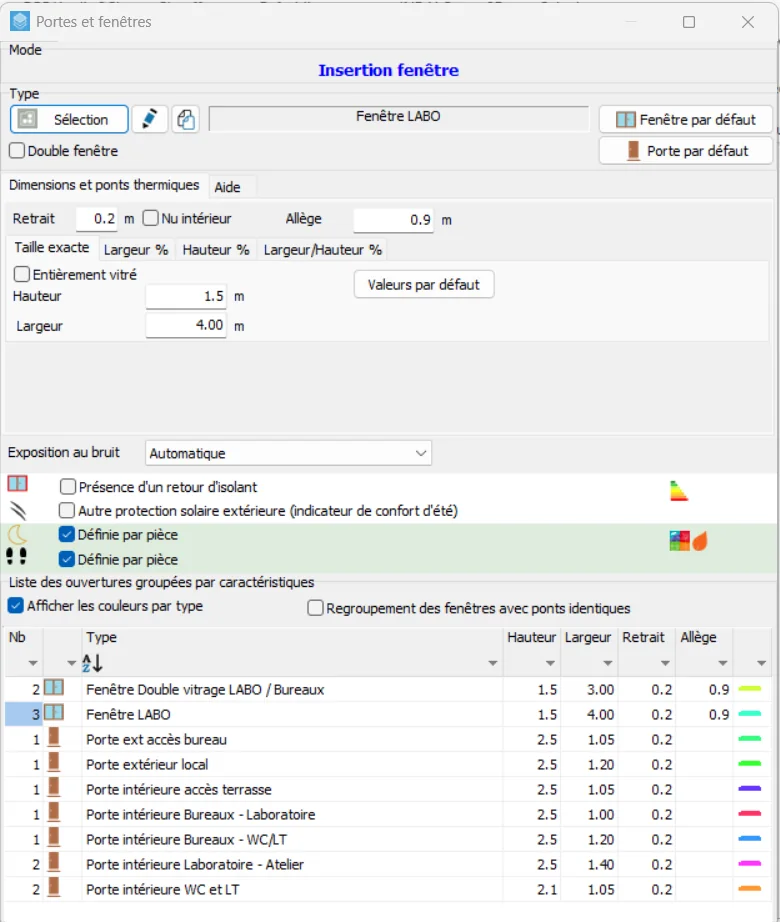Open the icon column filter arrow
This screenshot has height=922, width=780.
pos(72,663)
